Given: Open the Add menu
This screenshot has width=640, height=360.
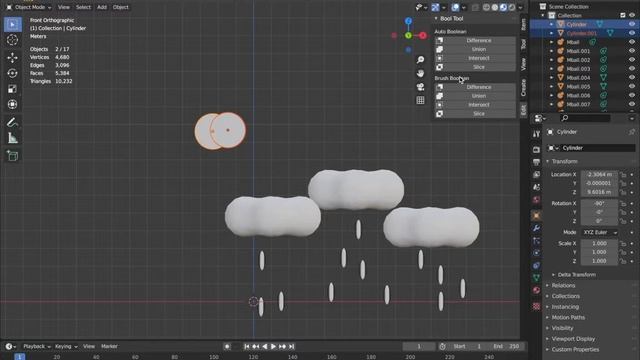Looking at the screenshot, I should point(102,7).
